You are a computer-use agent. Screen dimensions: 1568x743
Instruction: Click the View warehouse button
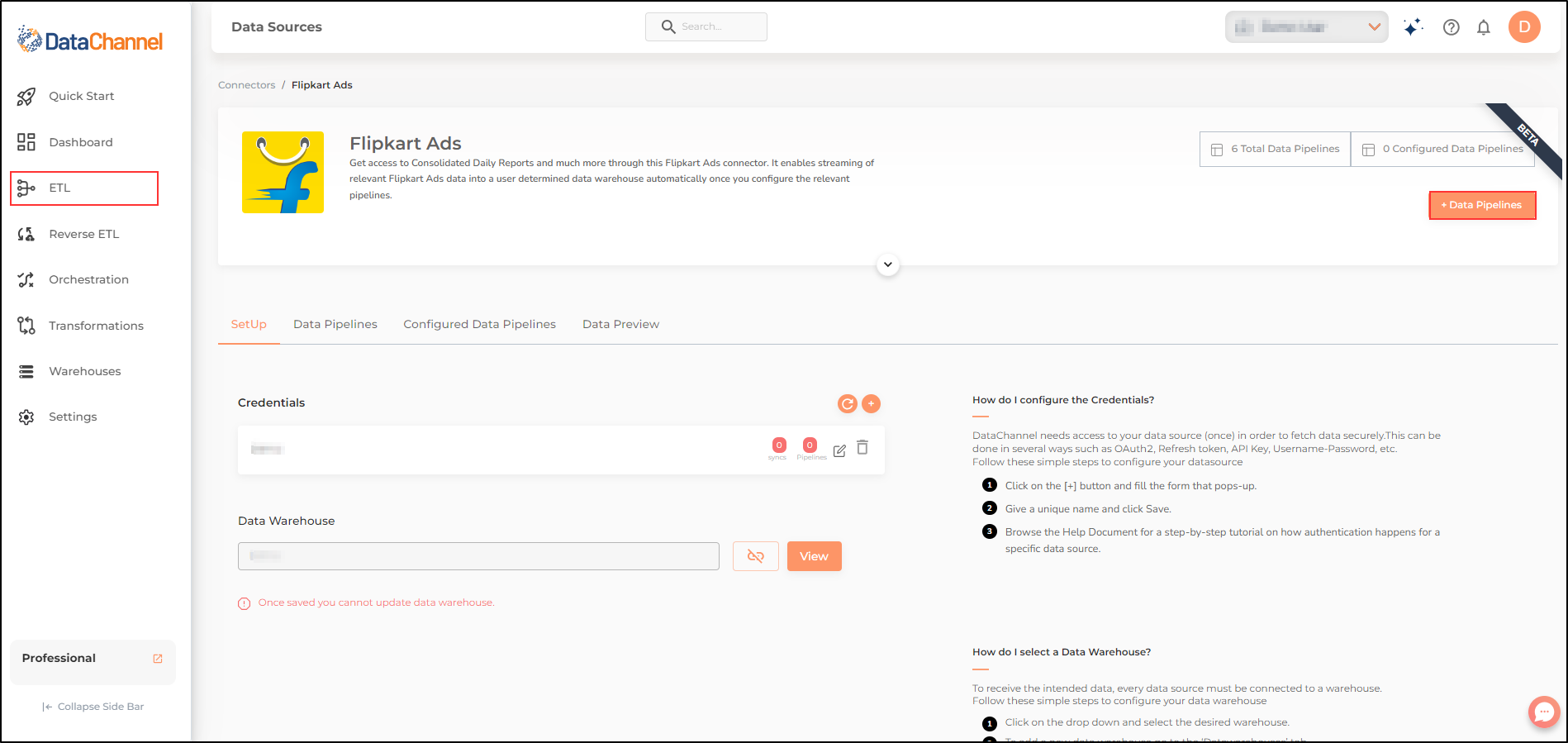click(x=814, y=556)
